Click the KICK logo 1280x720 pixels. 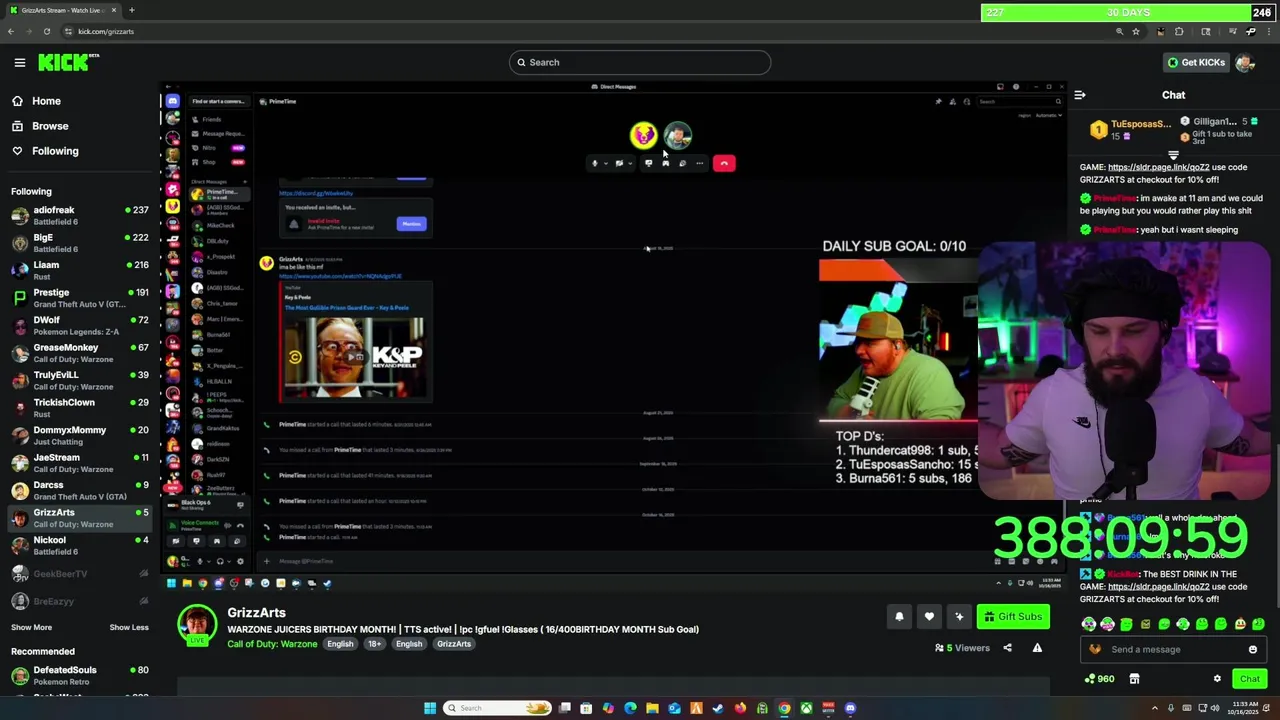66,62
